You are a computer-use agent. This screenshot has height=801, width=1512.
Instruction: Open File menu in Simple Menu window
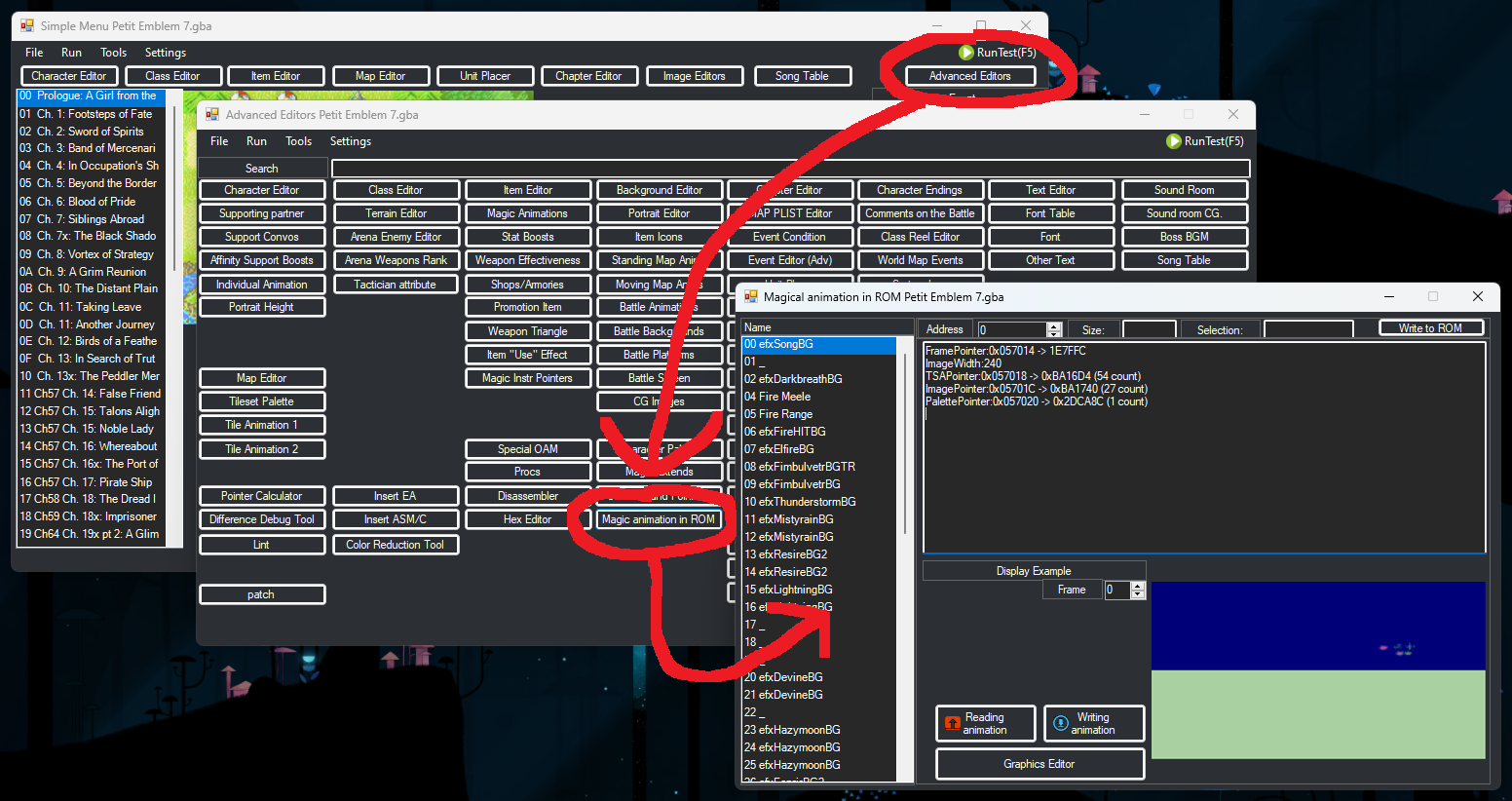click(34, 53)
